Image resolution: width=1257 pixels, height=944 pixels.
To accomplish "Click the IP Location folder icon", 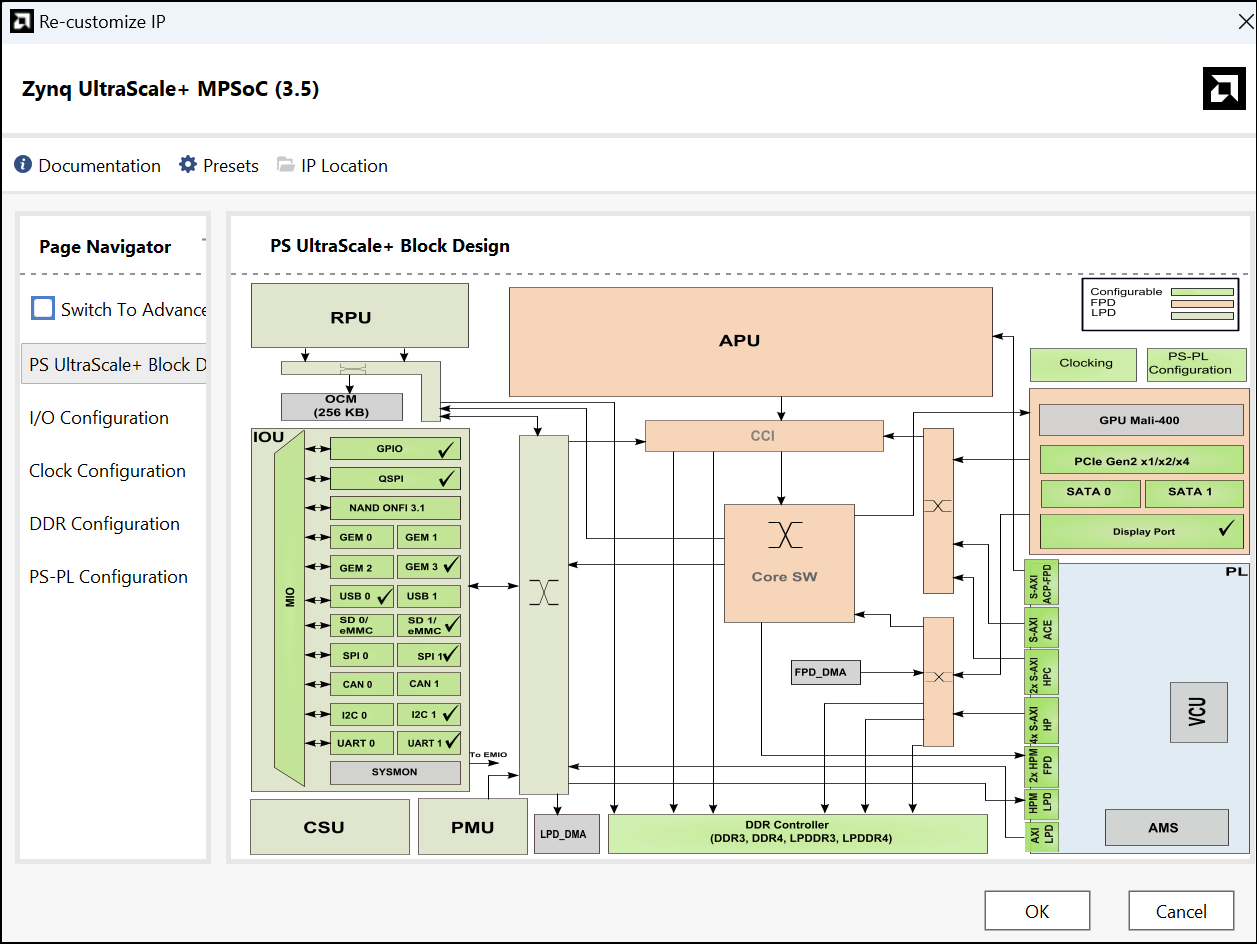I will coord(286,165).
